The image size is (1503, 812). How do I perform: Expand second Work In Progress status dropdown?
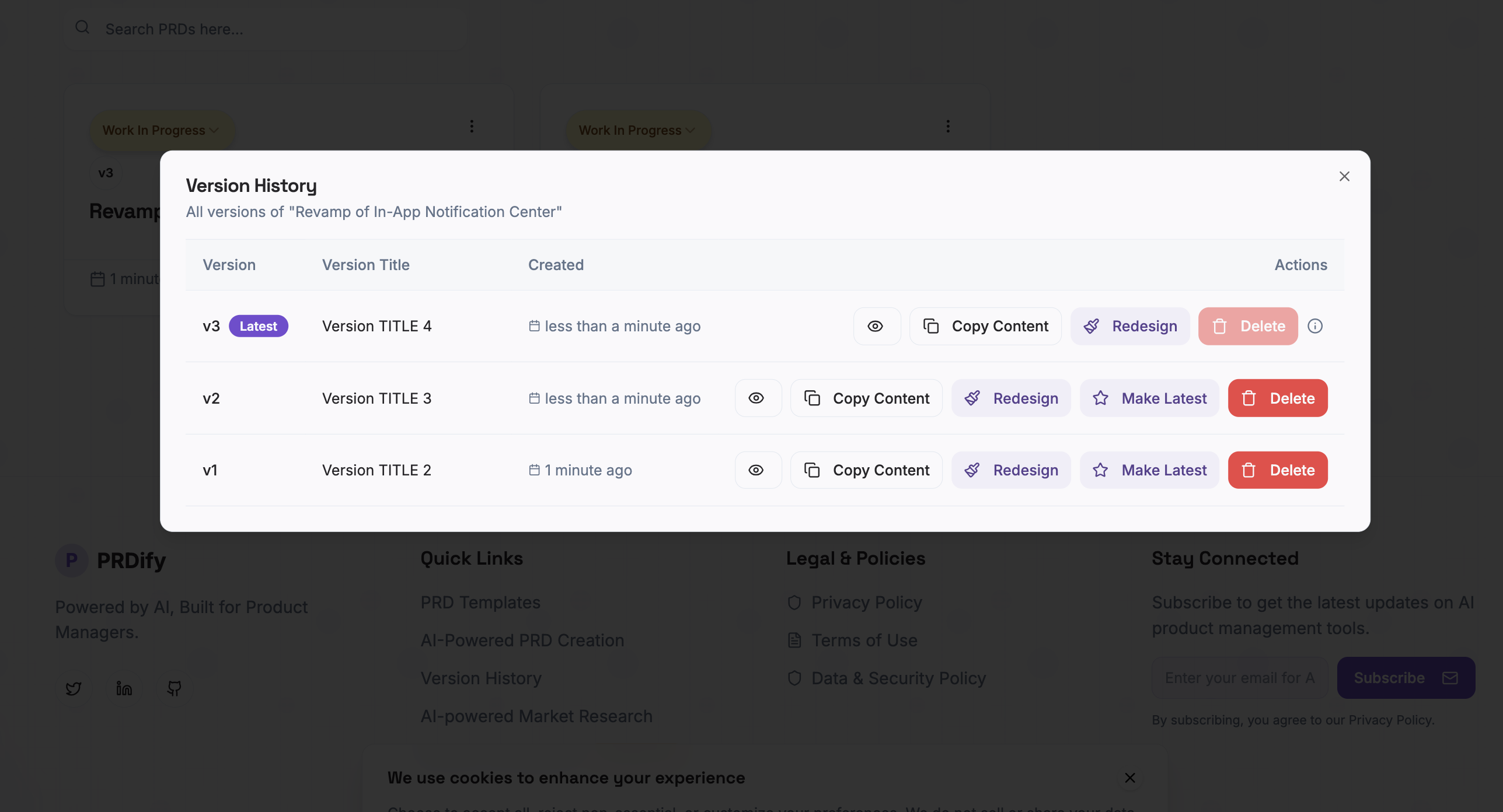[x=637, y=130]
